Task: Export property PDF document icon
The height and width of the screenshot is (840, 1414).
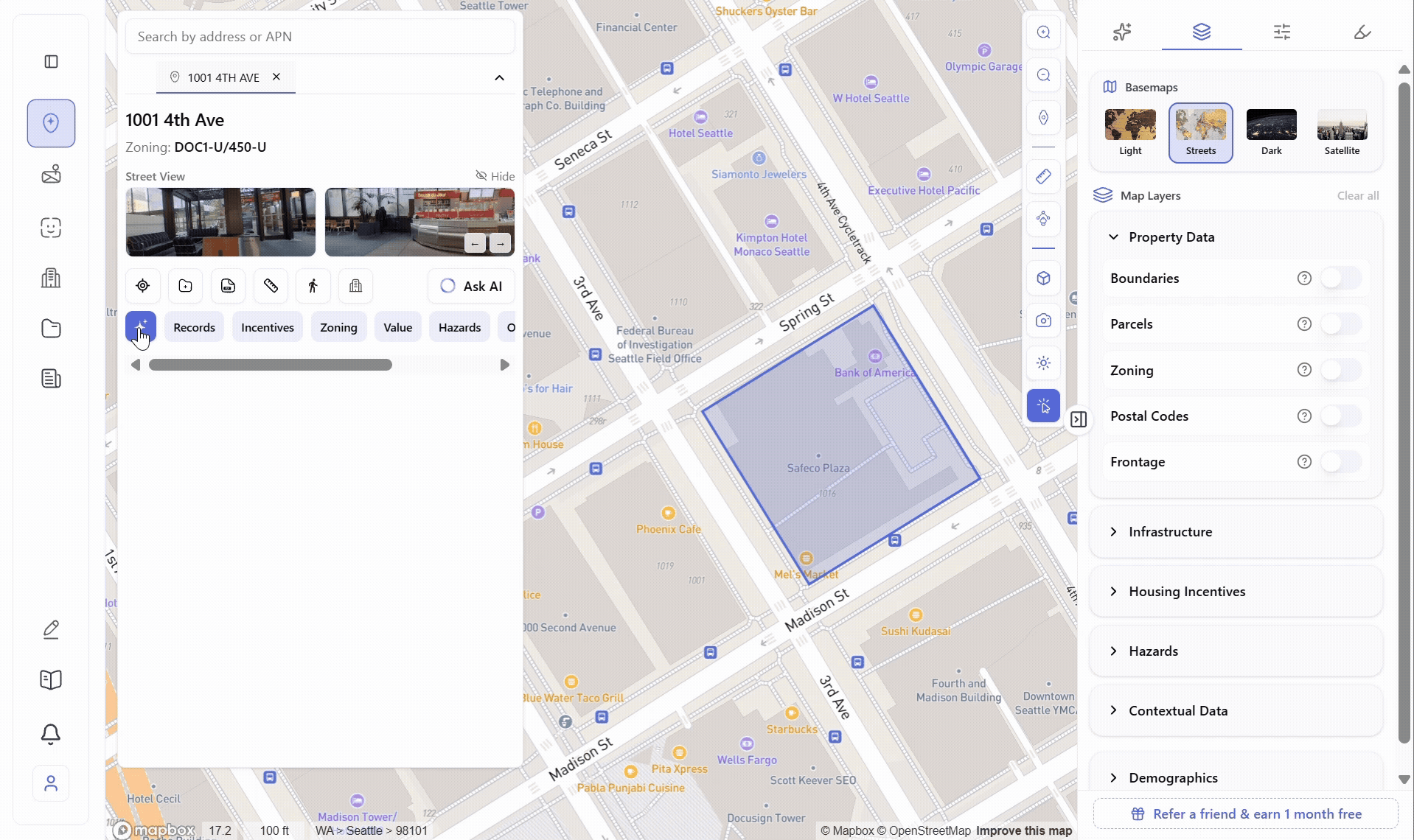Action: pyautogui.click(x=228, y=286)
